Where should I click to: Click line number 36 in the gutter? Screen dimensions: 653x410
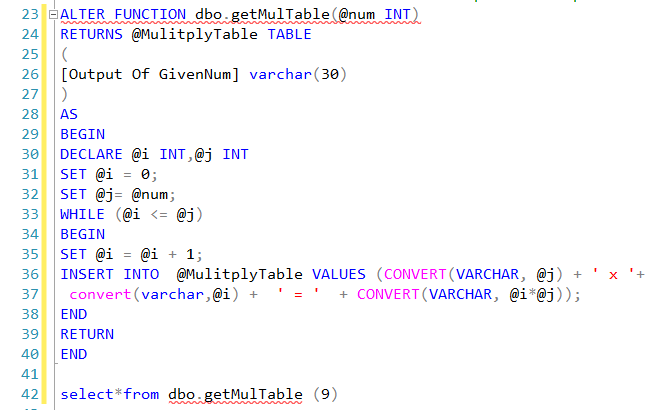[30, 274]
